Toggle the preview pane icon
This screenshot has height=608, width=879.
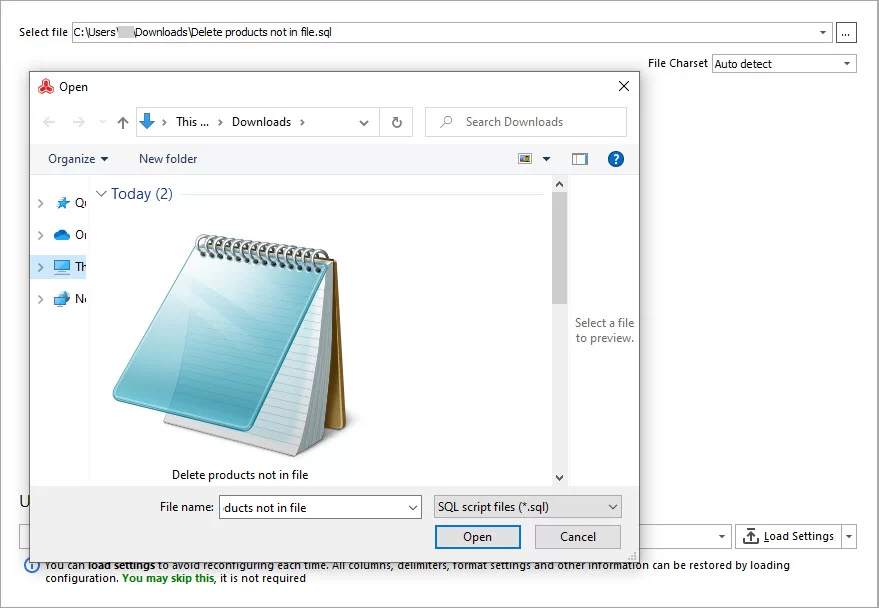click(x=580, y=159)
